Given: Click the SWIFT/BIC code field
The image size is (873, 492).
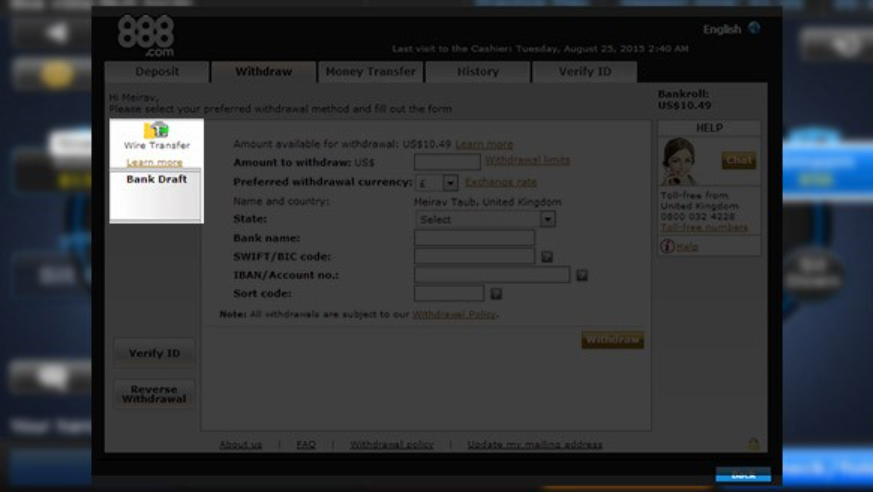Looking at the screenshot, I should pos(474,256).
